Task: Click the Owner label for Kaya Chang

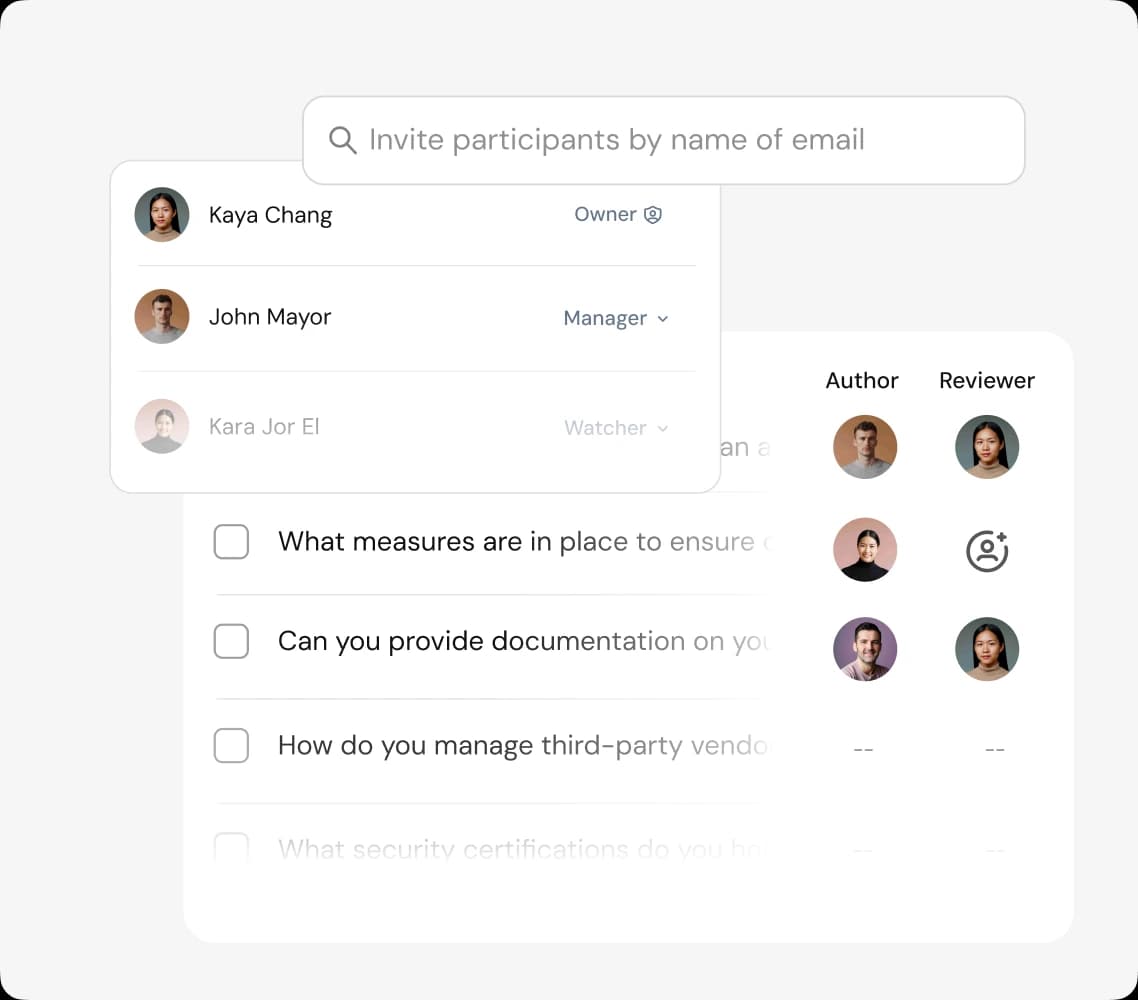Action: 605,215
